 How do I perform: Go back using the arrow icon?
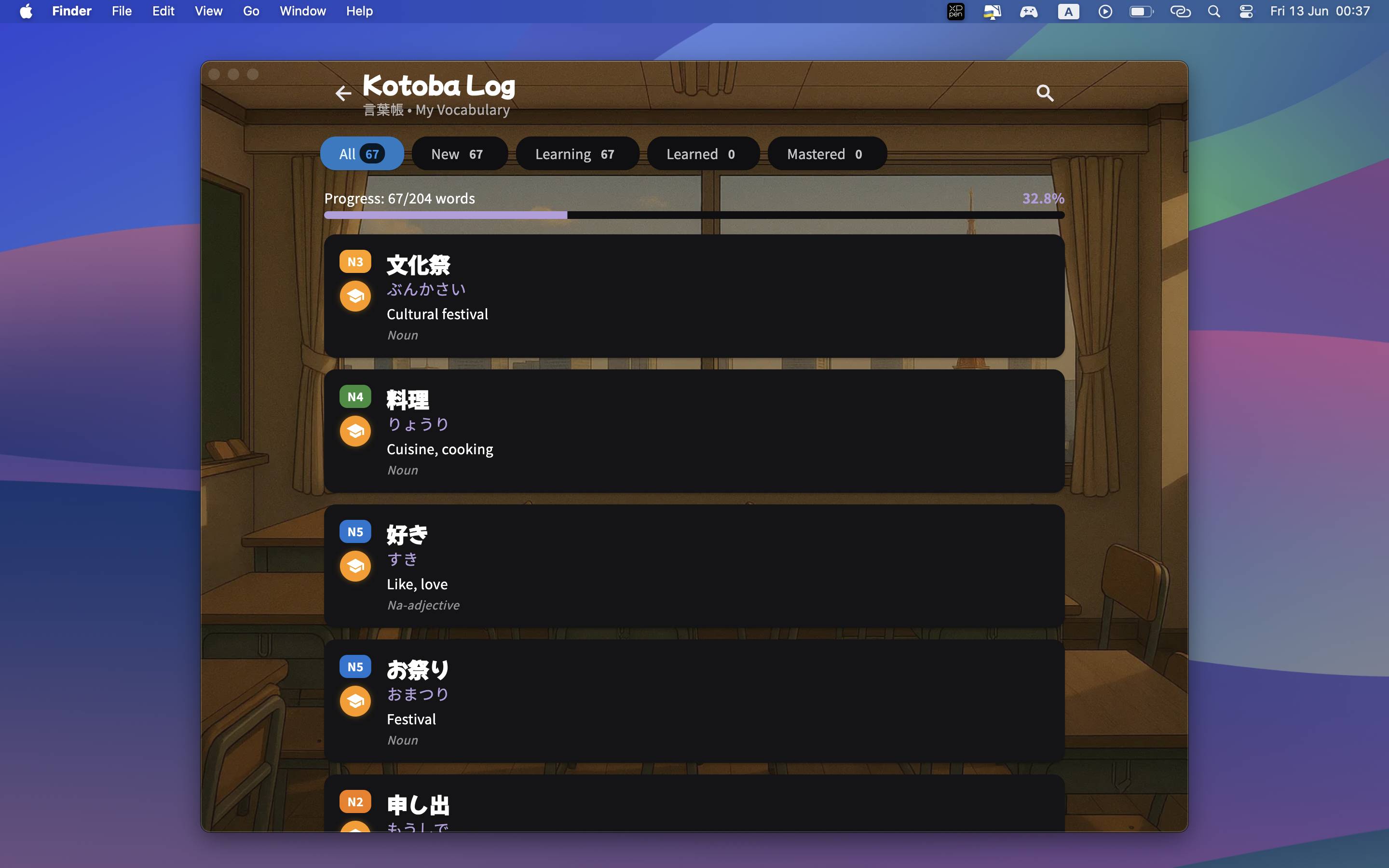343,93
